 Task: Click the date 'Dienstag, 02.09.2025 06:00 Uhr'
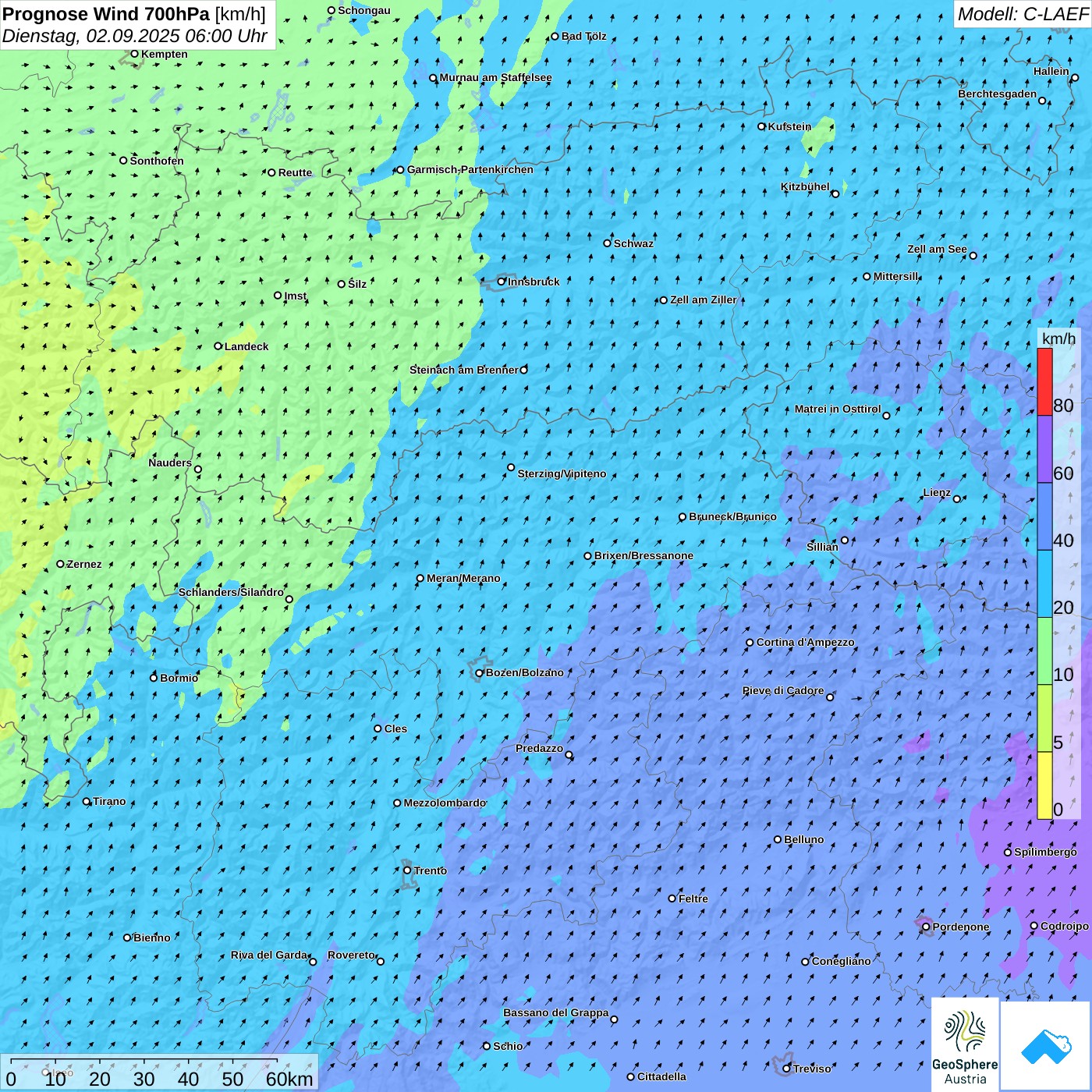[x=135, y=36]
